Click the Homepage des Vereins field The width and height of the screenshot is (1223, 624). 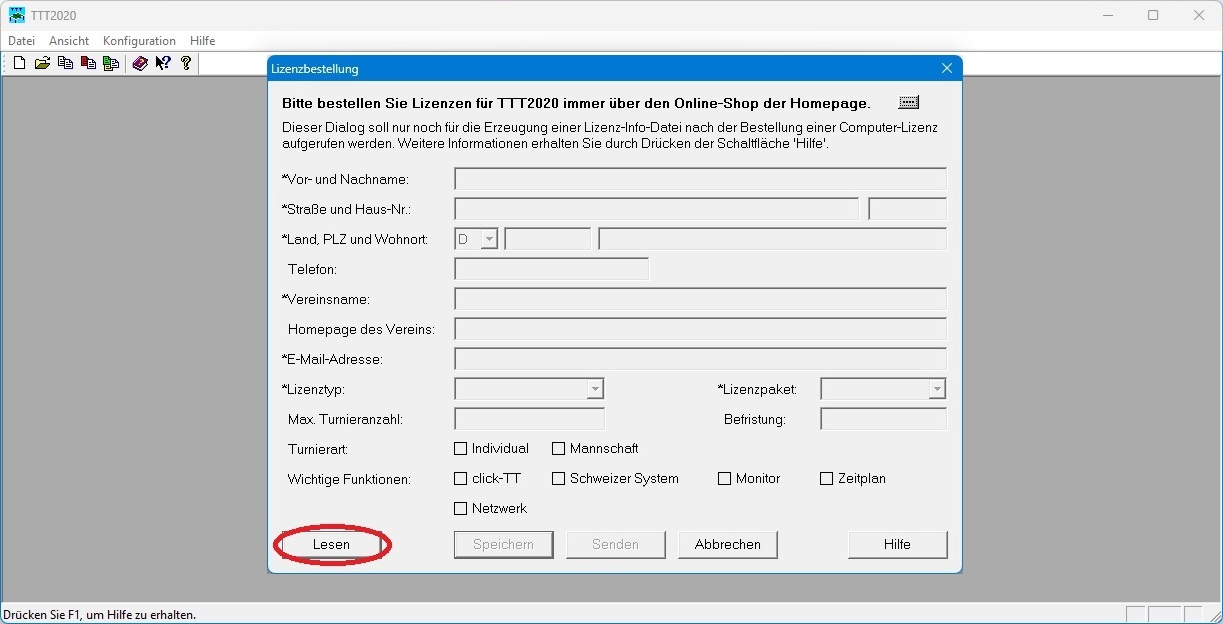[700, 329]
